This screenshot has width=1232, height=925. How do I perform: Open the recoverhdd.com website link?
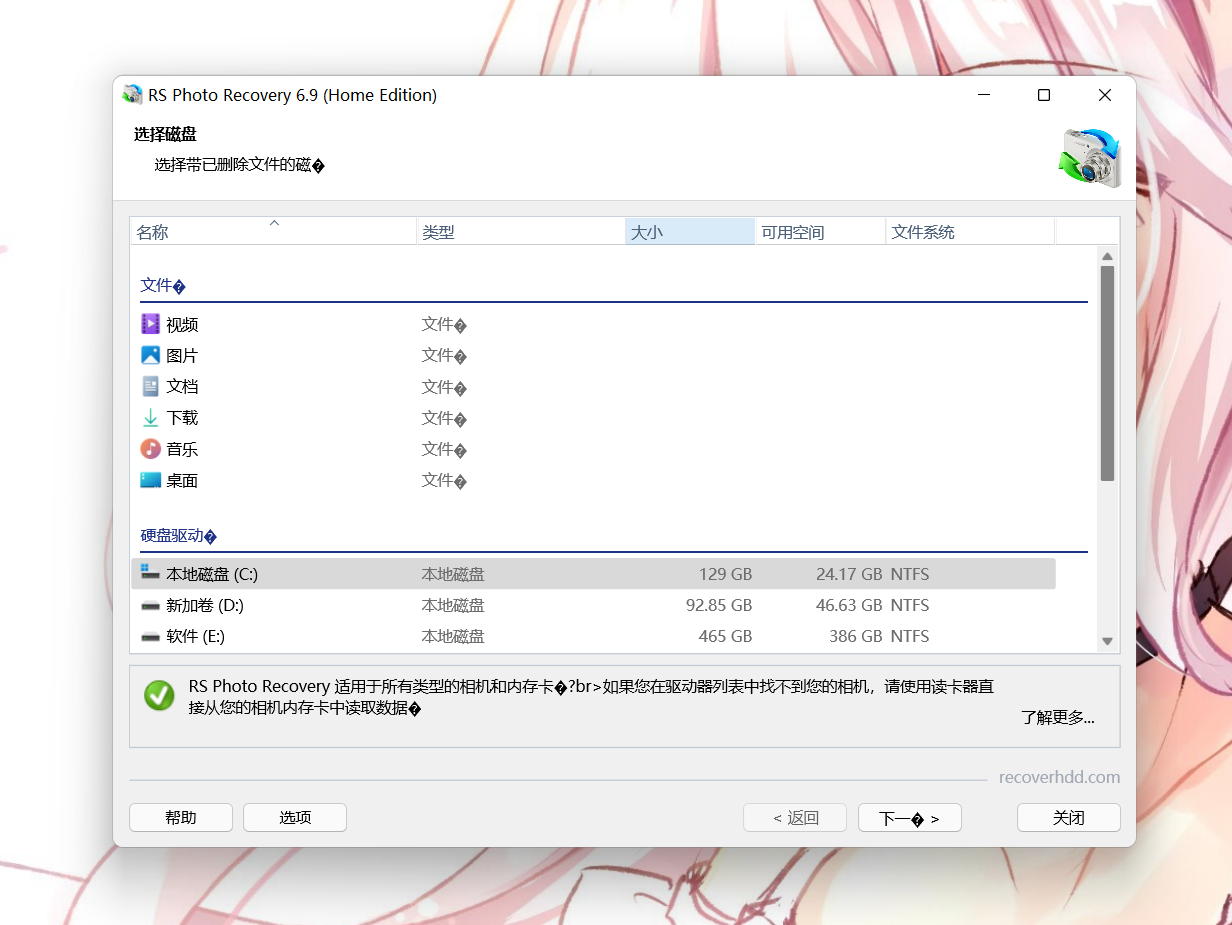[1059, 777]
